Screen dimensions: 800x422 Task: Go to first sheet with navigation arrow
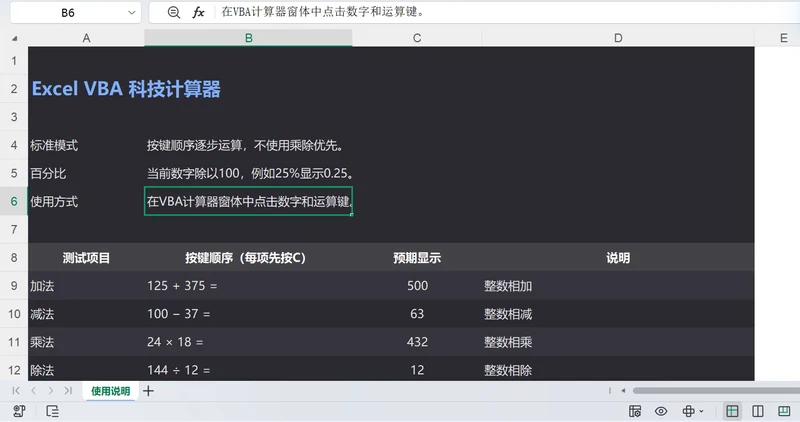(16, 391)
